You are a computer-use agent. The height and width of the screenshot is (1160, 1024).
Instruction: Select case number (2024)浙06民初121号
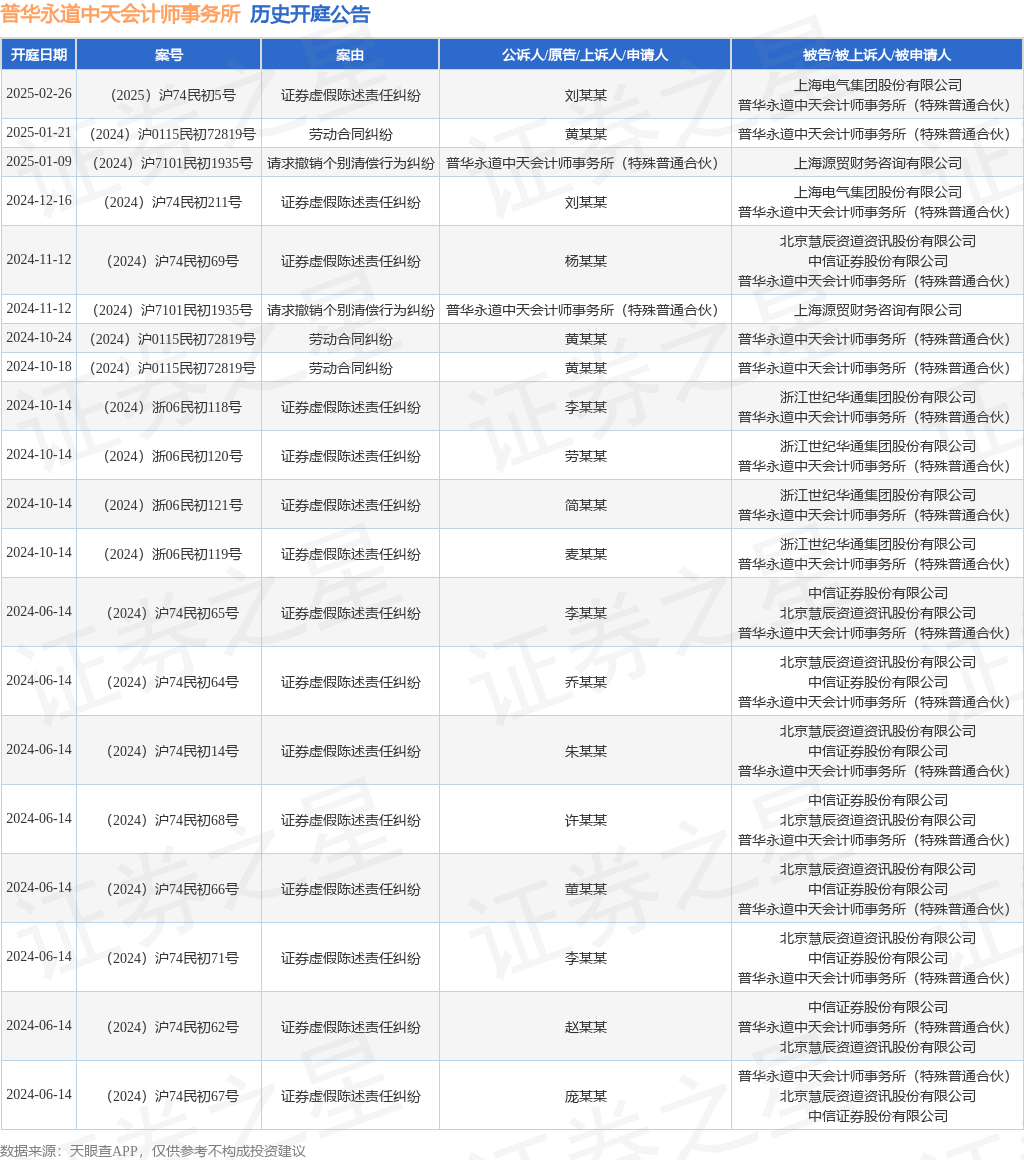(x=169, y=505)
